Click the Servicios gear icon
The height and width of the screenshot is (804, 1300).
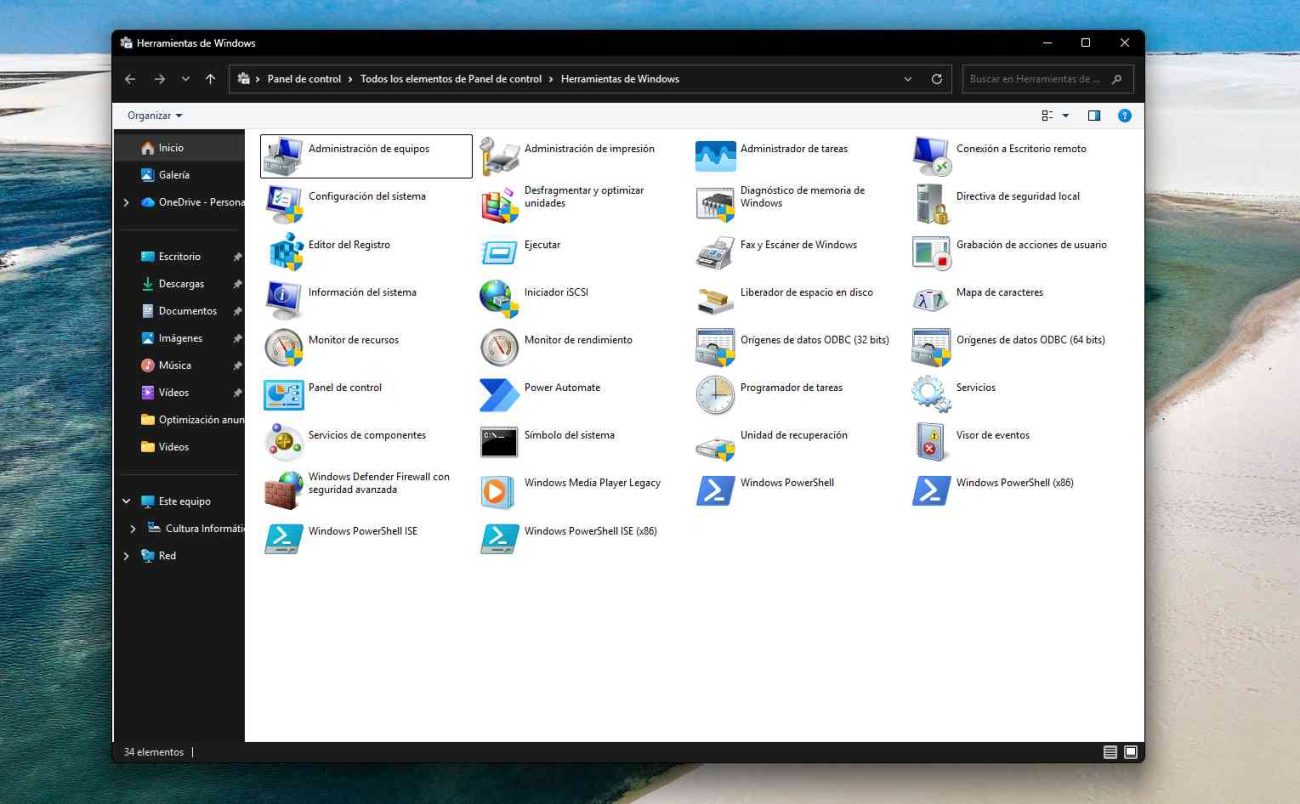tap(932, 395)
